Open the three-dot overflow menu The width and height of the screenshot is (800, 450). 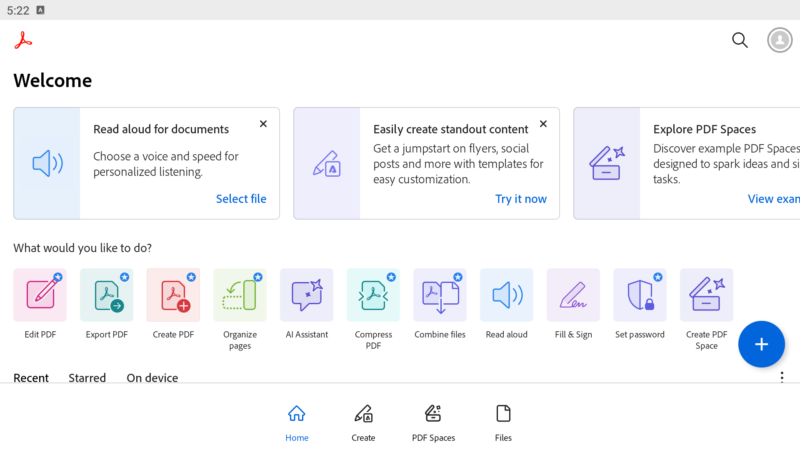pos(782,377)
